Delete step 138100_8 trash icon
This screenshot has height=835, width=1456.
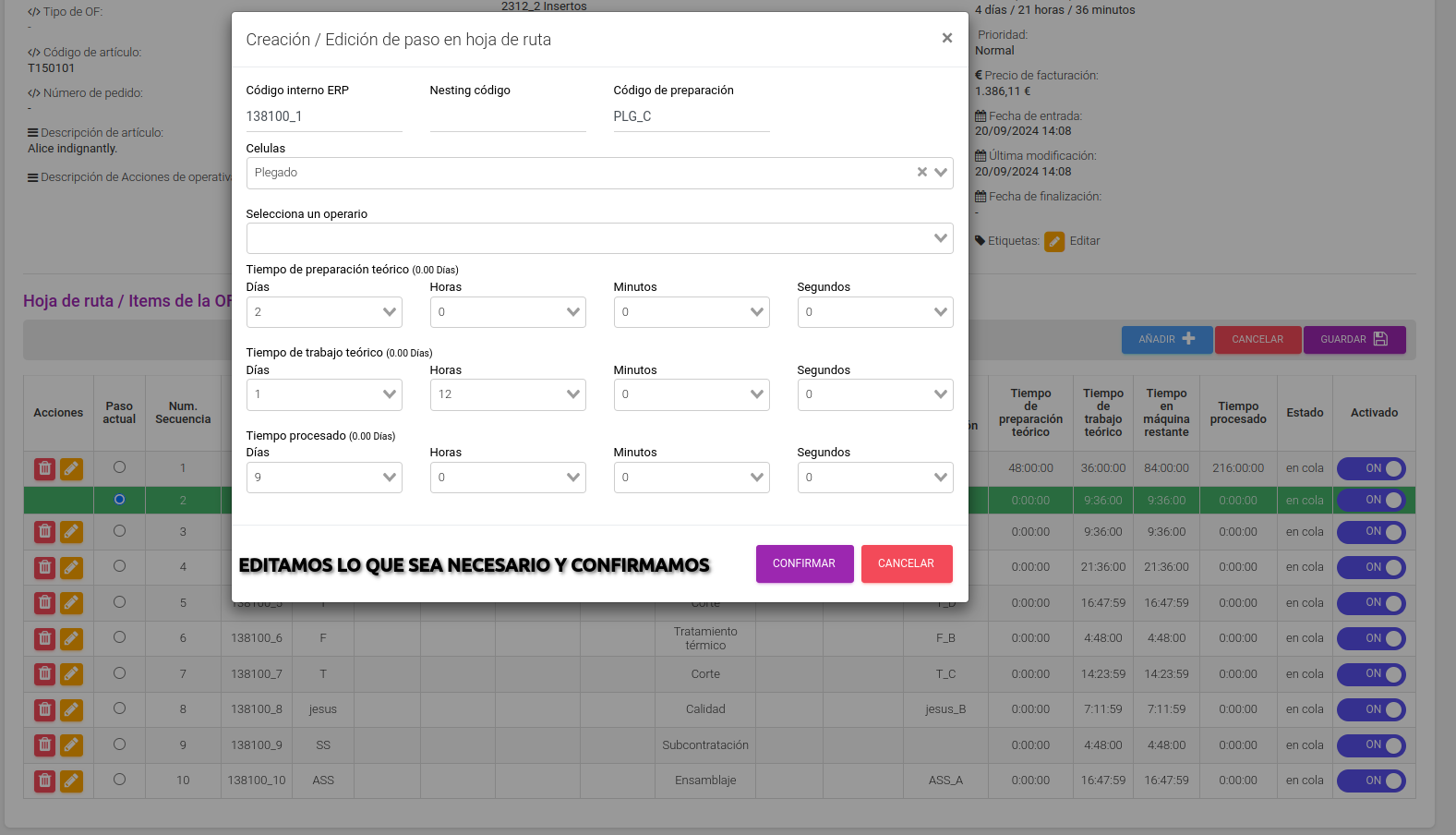pyautogui.click(x=44, y=709)
